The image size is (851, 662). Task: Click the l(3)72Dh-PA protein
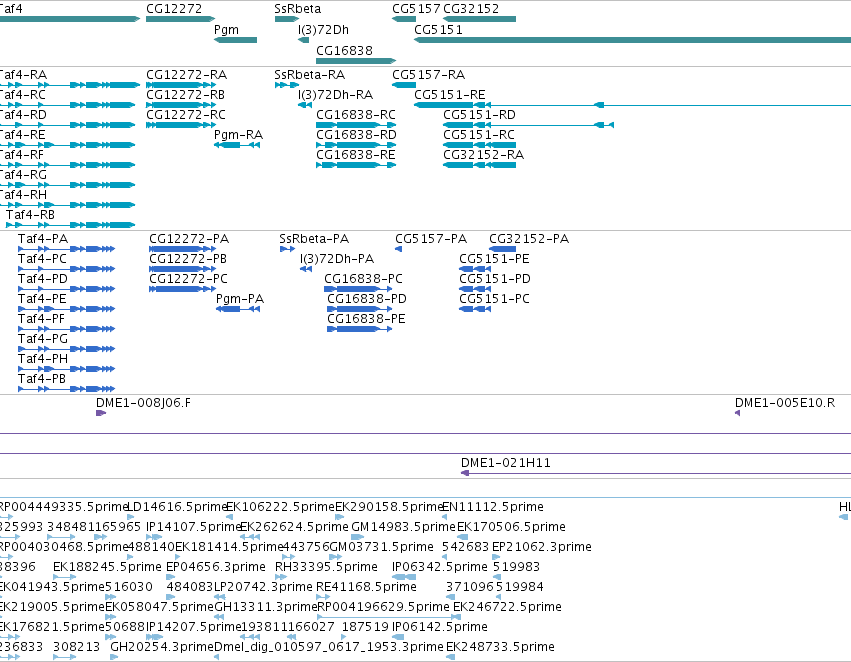[306, 269]
